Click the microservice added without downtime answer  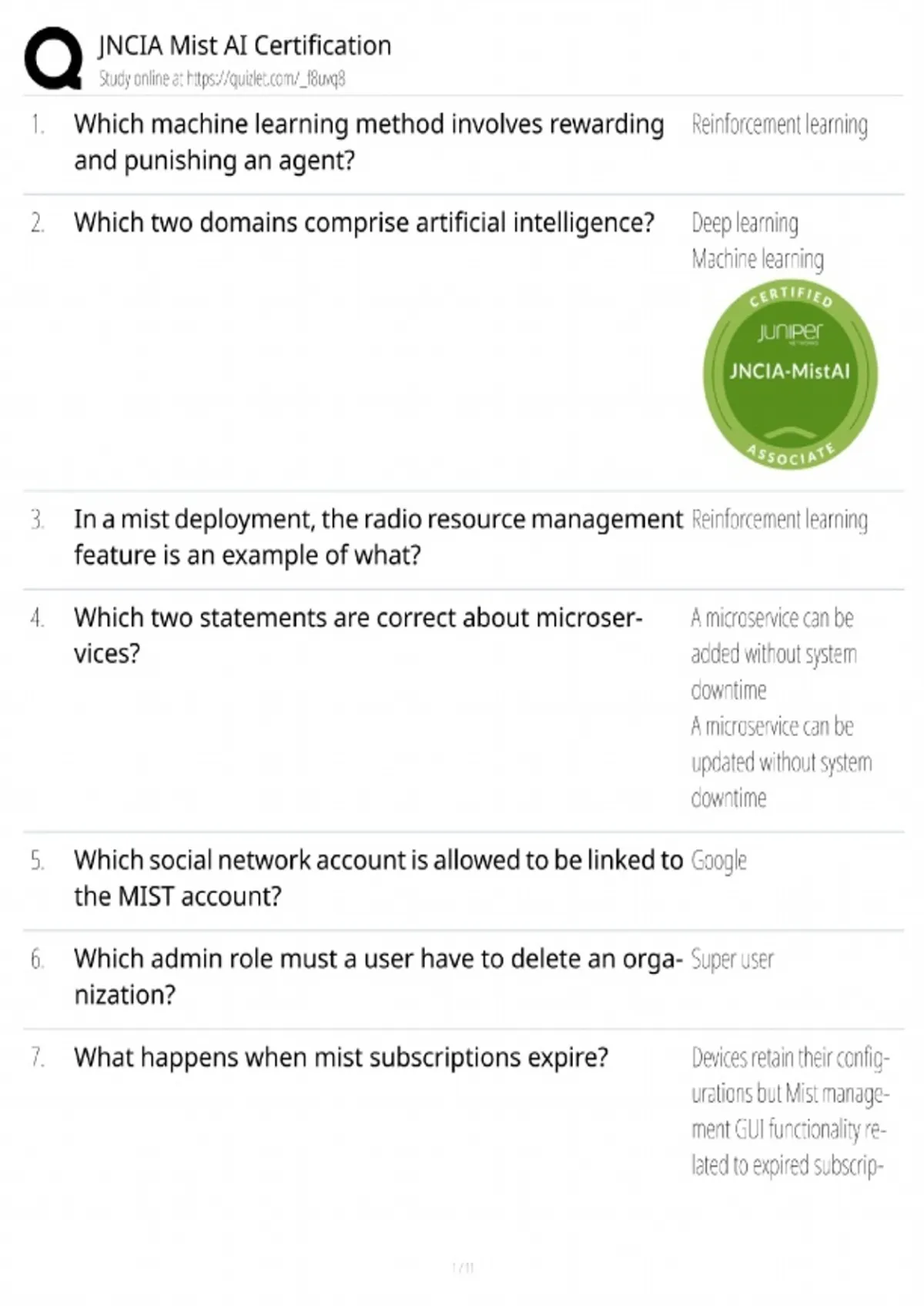pyautogui.click(x=774, y=654)
